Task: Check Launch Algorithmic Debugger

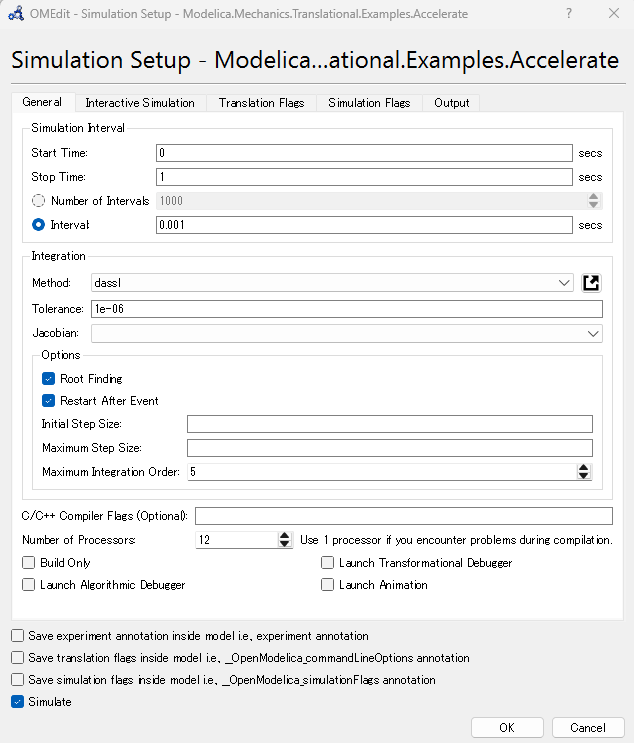Action: [28, 585]
